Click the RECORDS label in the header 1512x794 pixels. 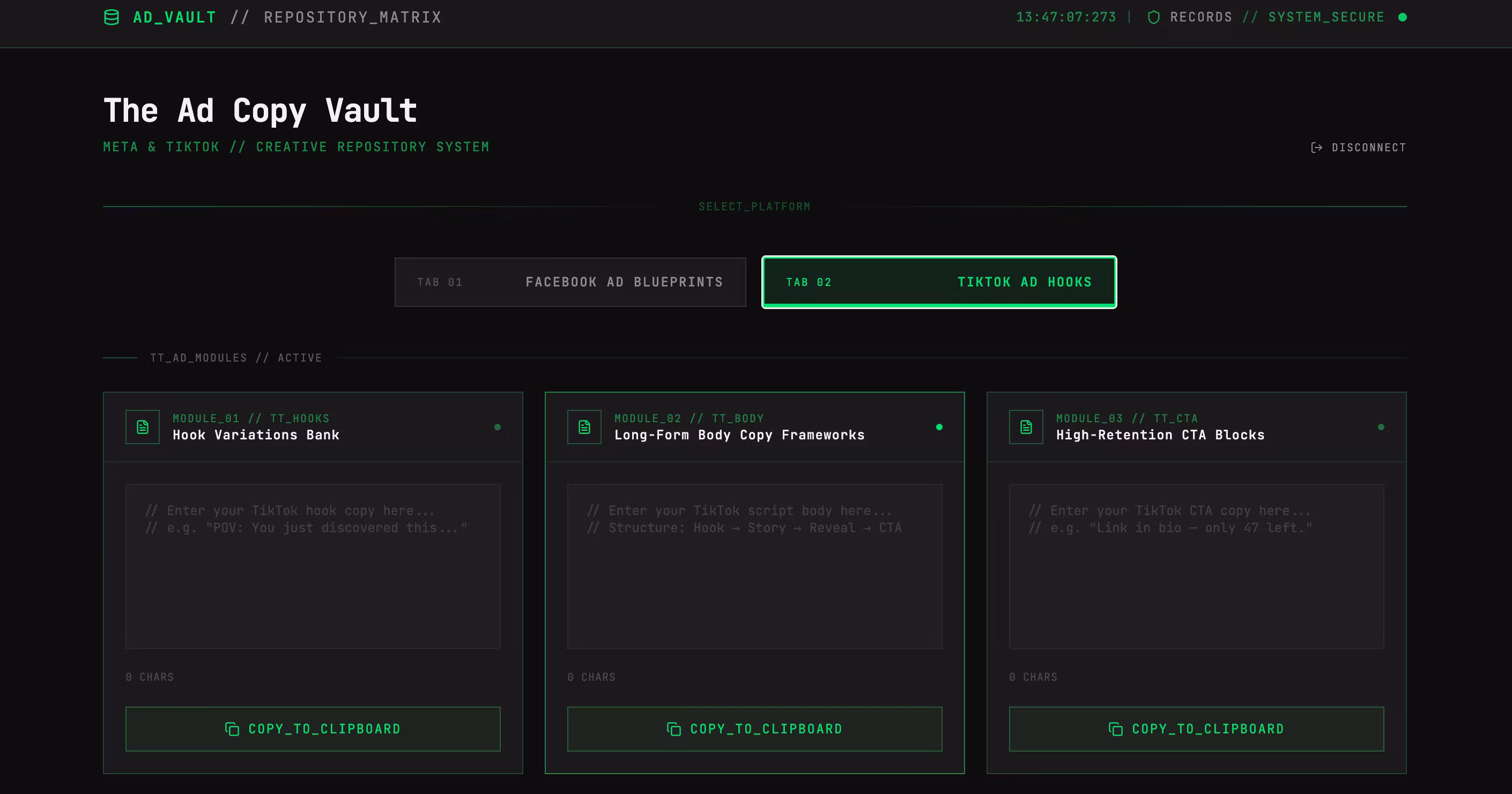coord(1201,18)
